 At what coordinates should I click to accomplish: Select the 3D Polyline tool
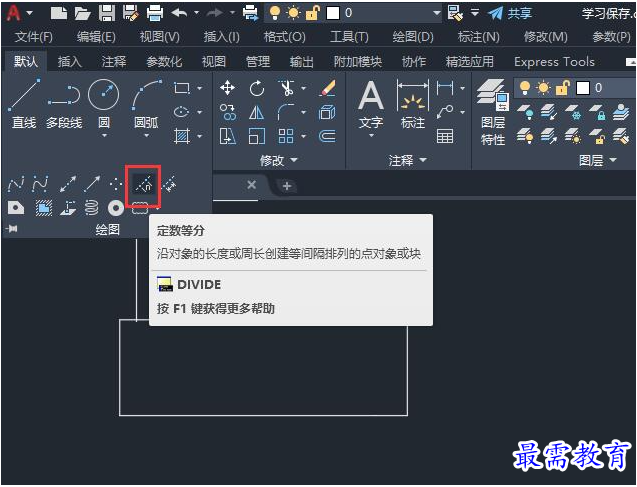click(x=67, y=208)
